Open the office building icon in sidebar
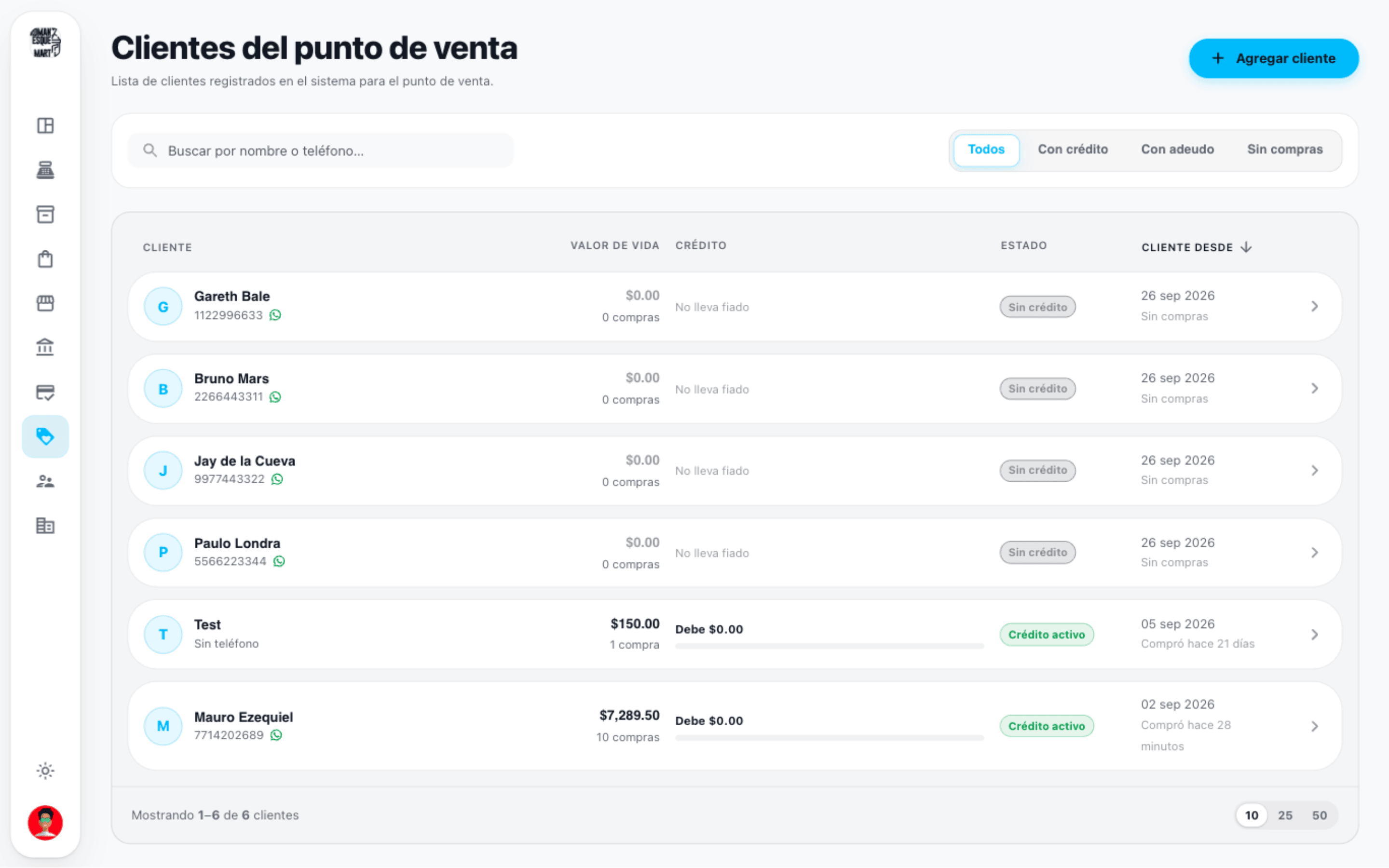1389x868 pixels. (45, 525)
